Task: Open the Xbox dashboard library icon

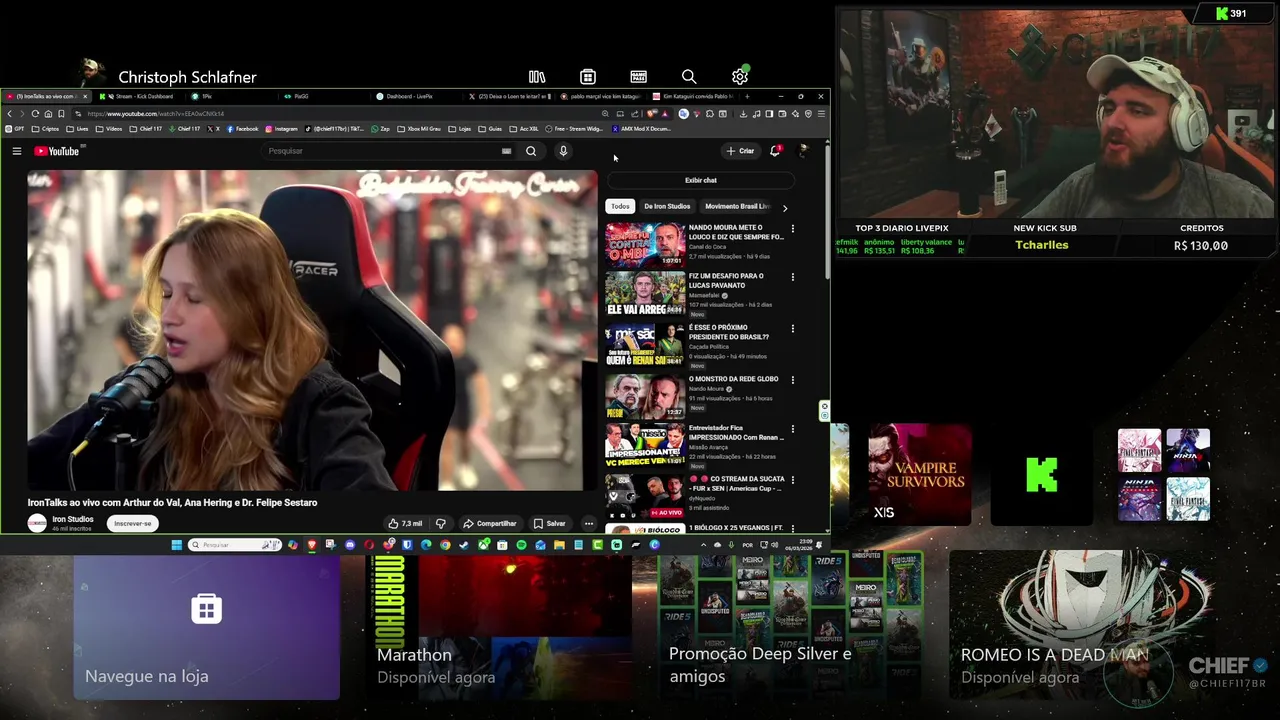Action: click(x=537, y=77)
